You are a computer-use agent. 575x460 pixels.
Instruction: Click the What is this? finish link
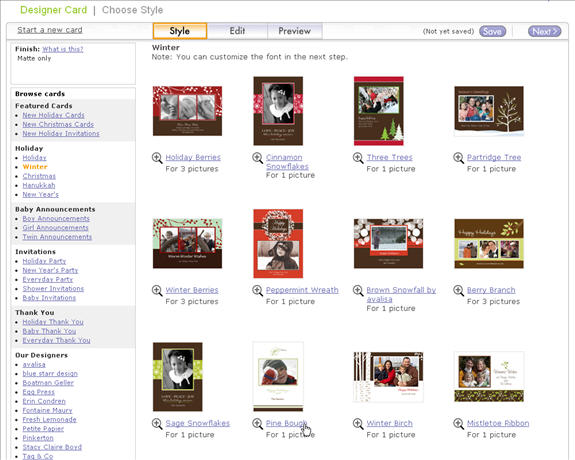[63, 49]
